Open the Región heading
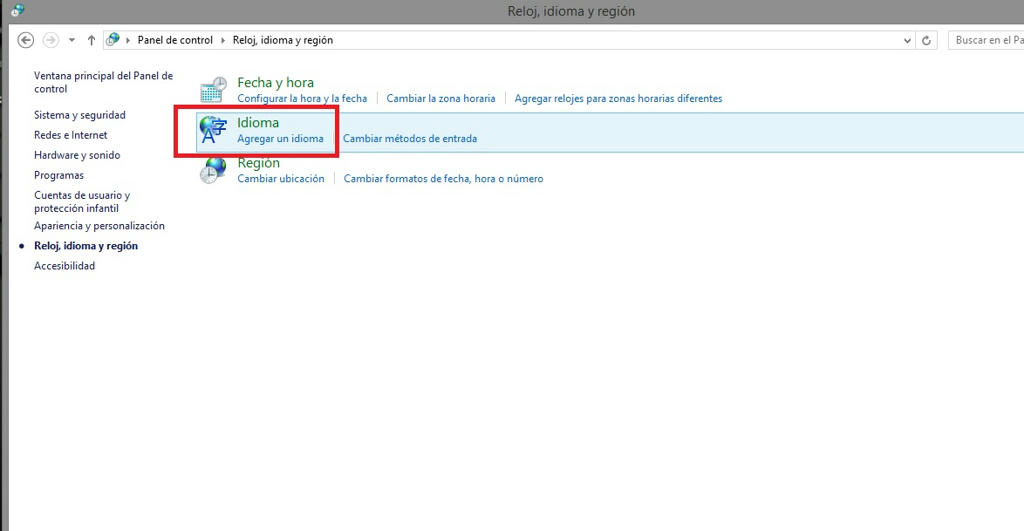The width and height of the screenshot is (1024, 531). pos(259,163)
